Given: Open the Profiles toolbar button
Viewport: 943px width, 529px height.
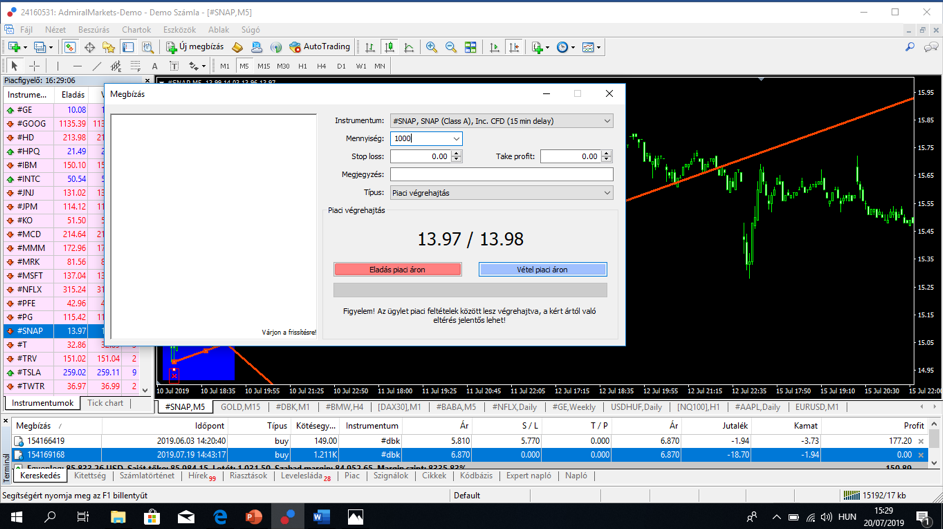Looking at the screenshot, I should tap(43, 47).
